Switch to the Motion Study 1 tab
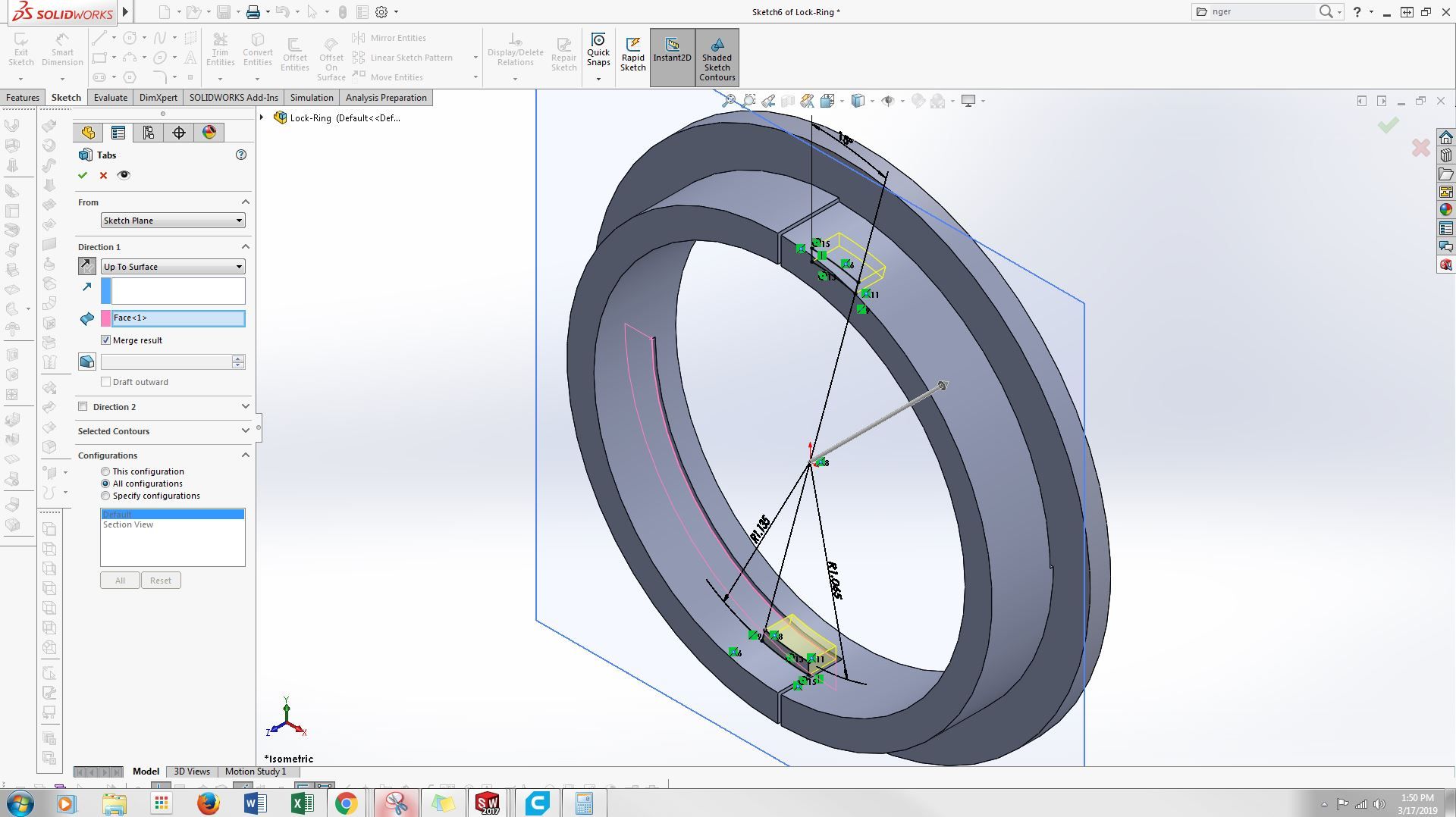 click(x=256, y=772)
